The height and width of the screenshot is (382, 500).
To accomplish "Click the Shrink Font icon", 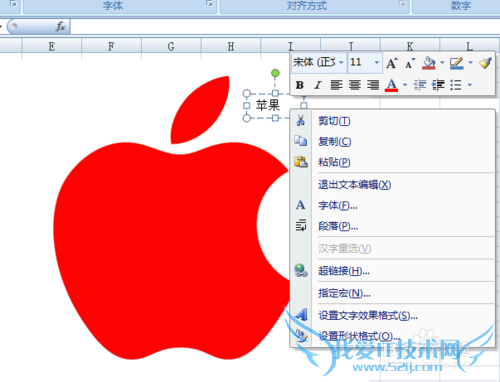I will 410,63.
